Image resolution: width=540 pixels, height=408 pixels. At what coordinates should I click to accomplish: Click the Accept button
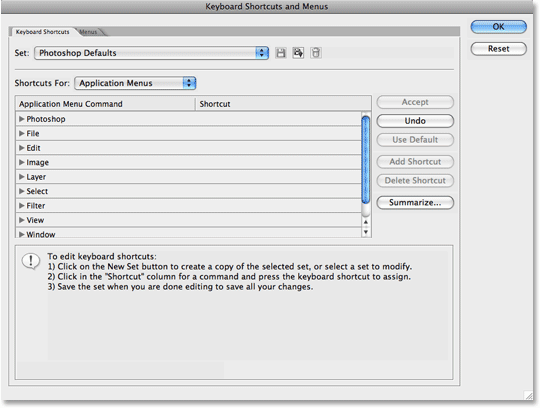click(415, 102)
